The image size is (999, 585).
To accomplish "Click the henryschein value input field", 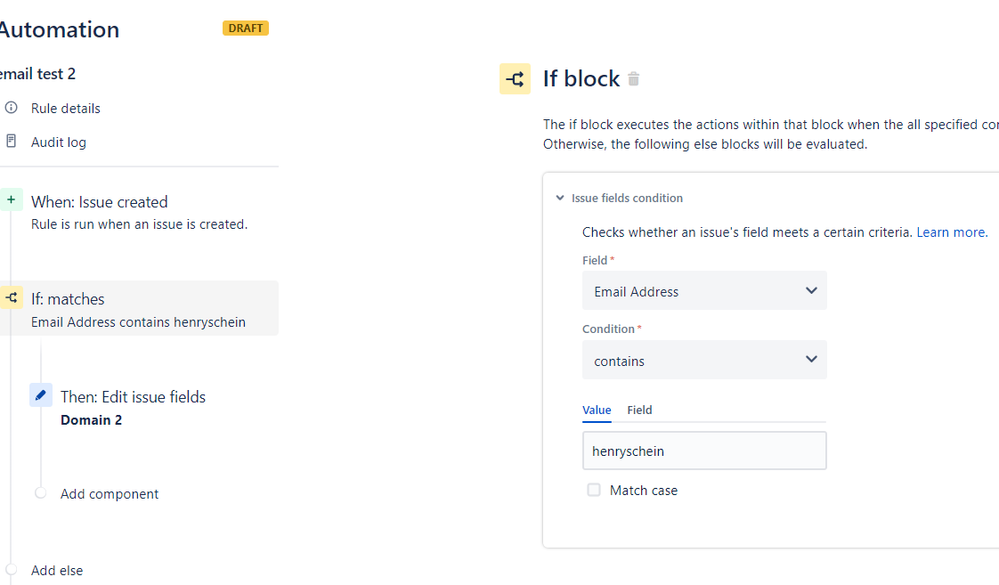I will point(704,451).
